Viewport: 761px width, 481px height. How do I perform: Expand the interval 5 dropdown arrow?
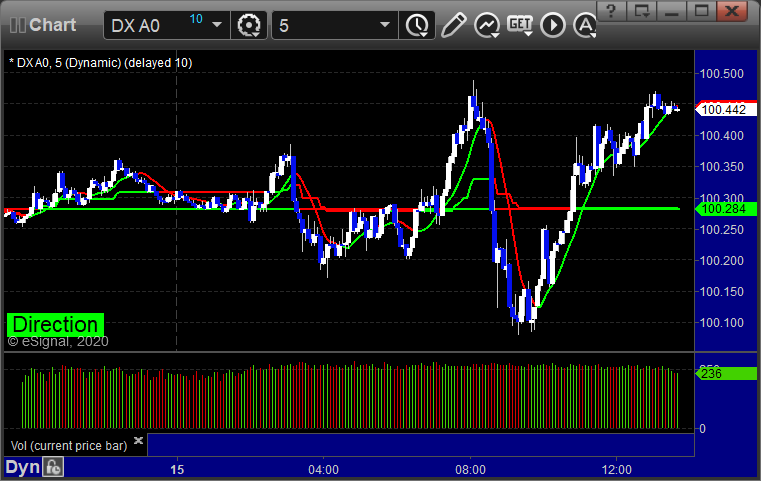click(385, 25)
